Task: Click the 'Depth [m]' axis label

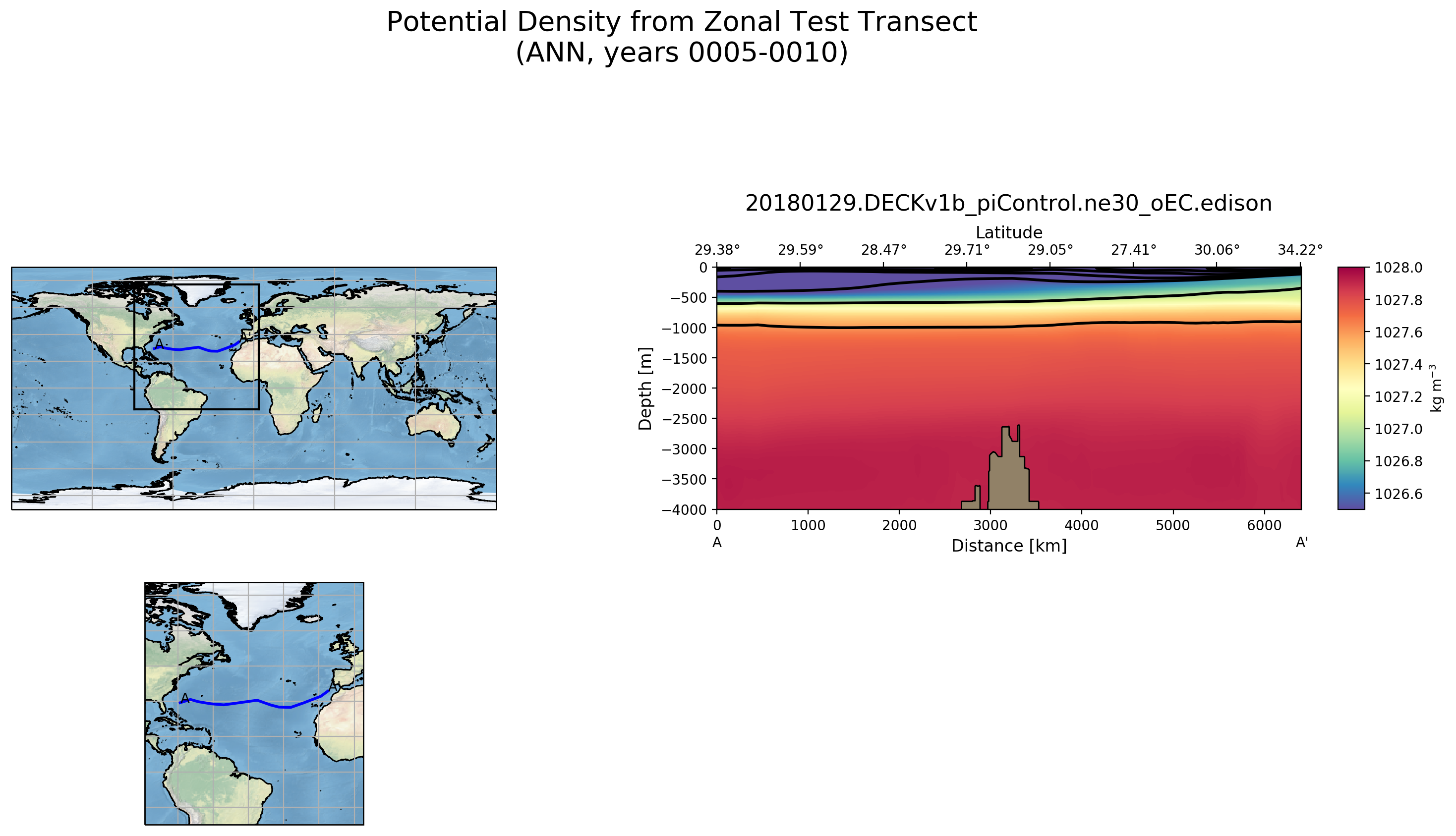Action: (645, 388)
